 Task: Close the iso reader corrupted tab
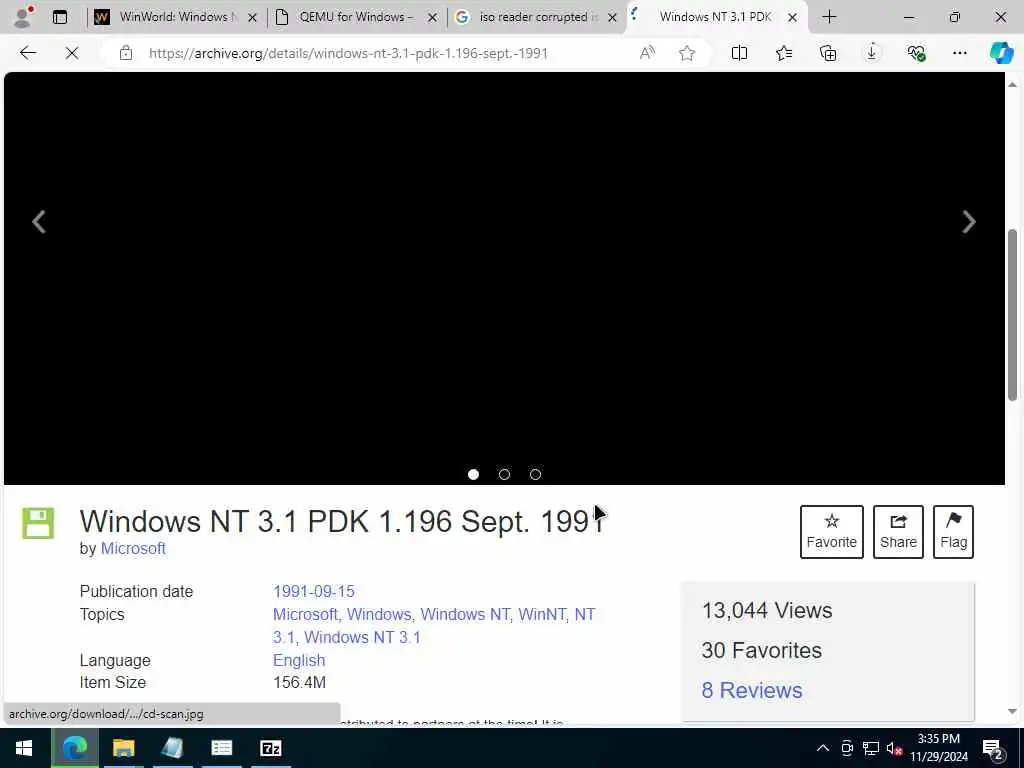pyautogui.click(x=613, y=18)
